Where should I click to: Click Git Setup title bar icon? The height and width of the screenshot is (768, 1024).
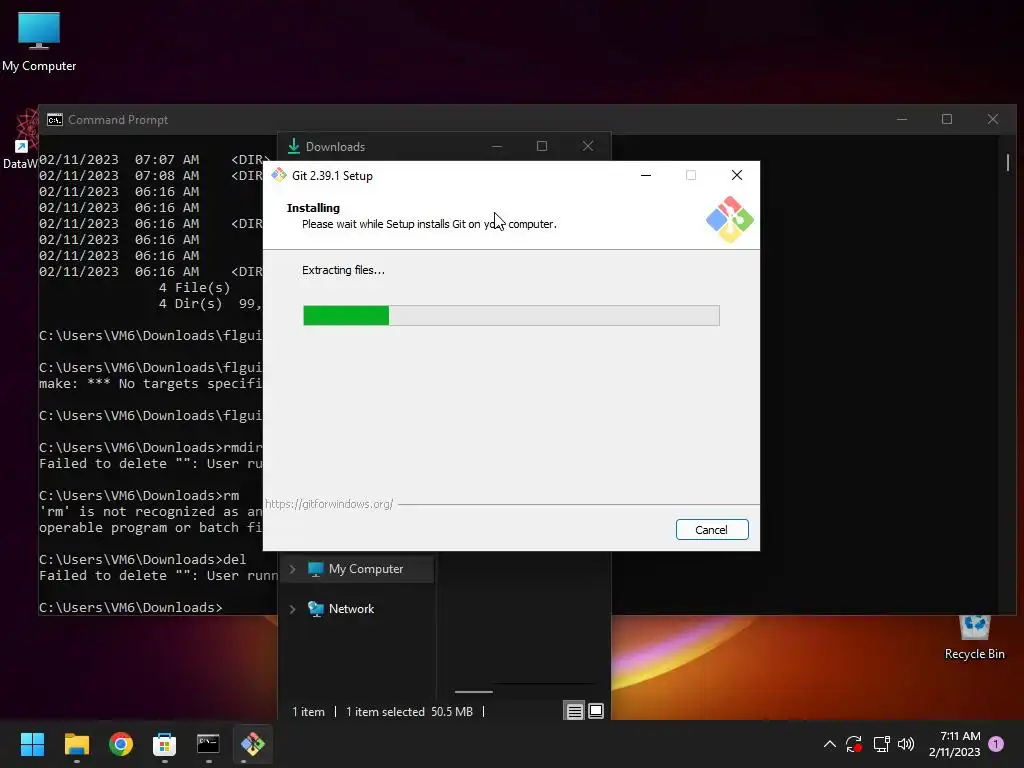(x=280, y=175)
